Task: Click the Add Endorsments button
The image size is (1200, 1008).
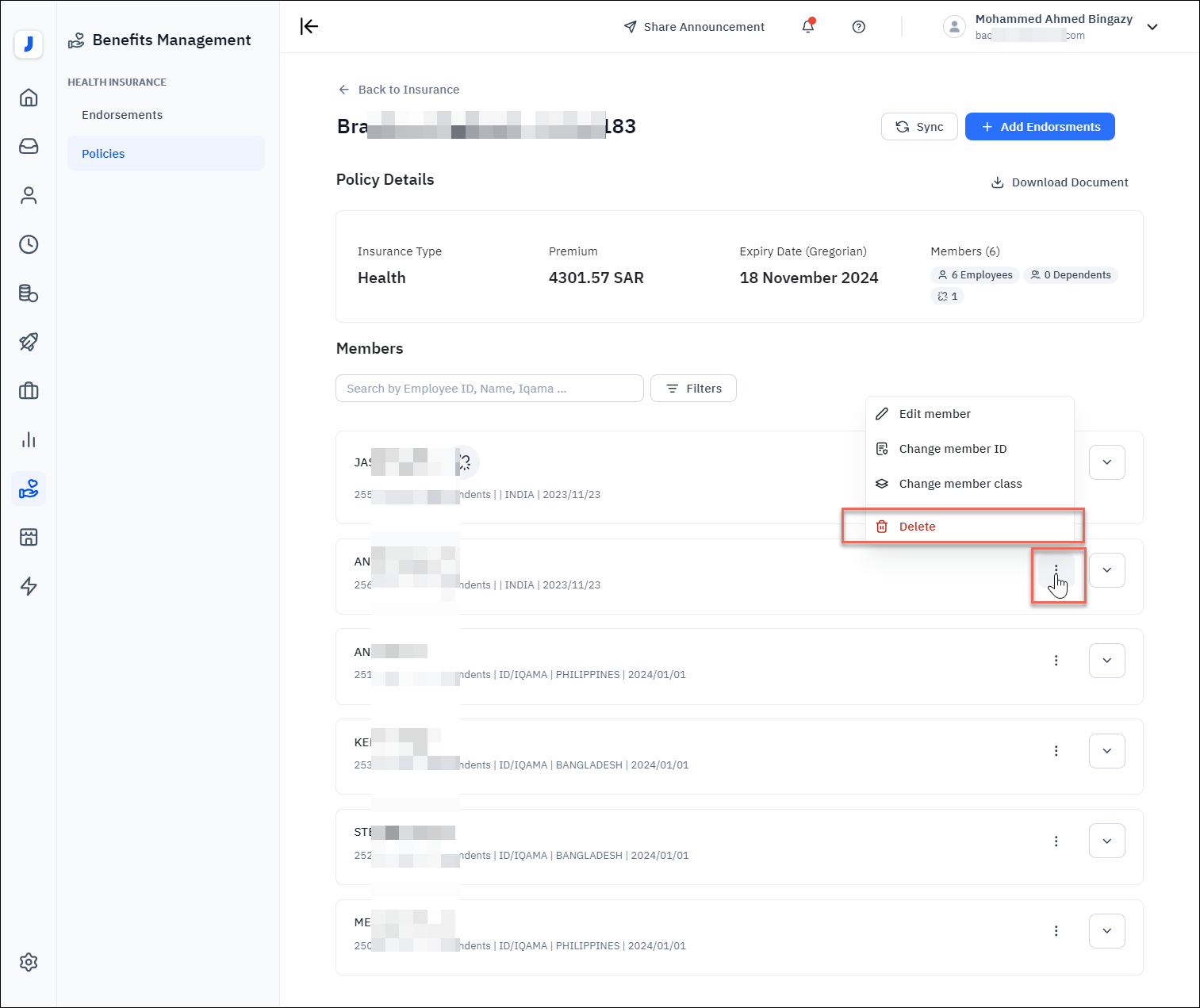Action: click(x=1039, y=127)
